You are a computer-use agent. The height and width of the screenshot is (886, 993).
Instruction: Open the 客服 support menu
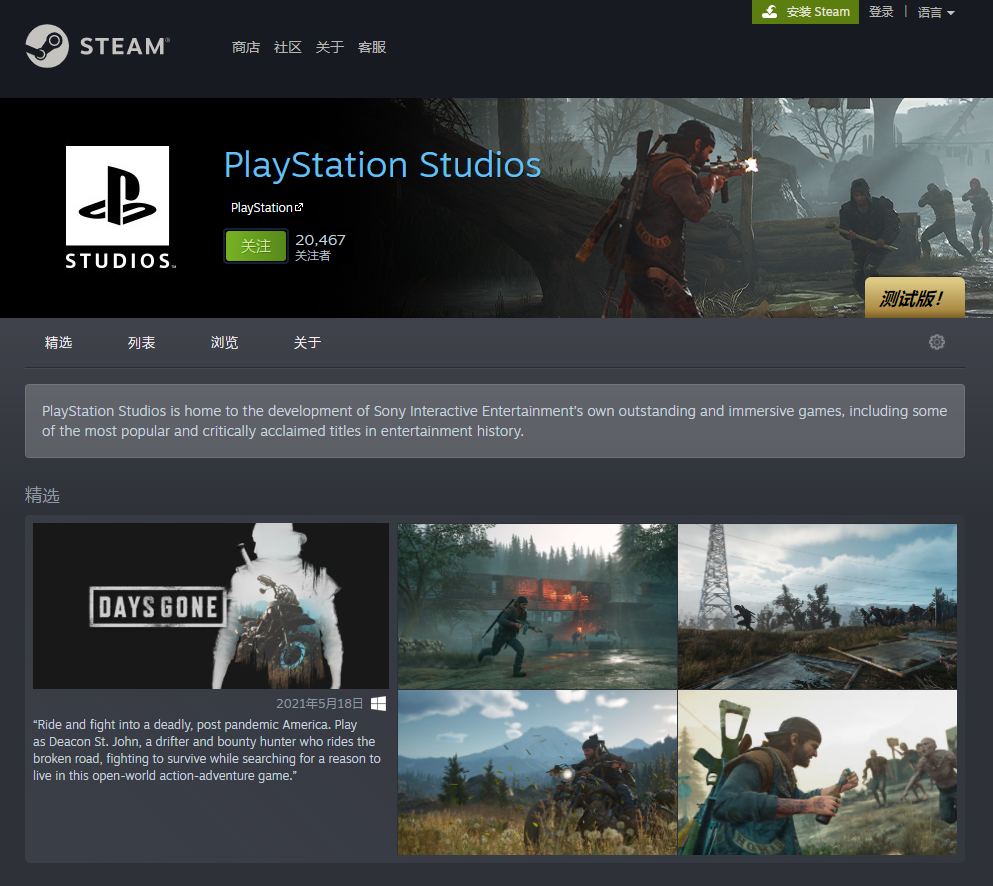tap(372, 47)
